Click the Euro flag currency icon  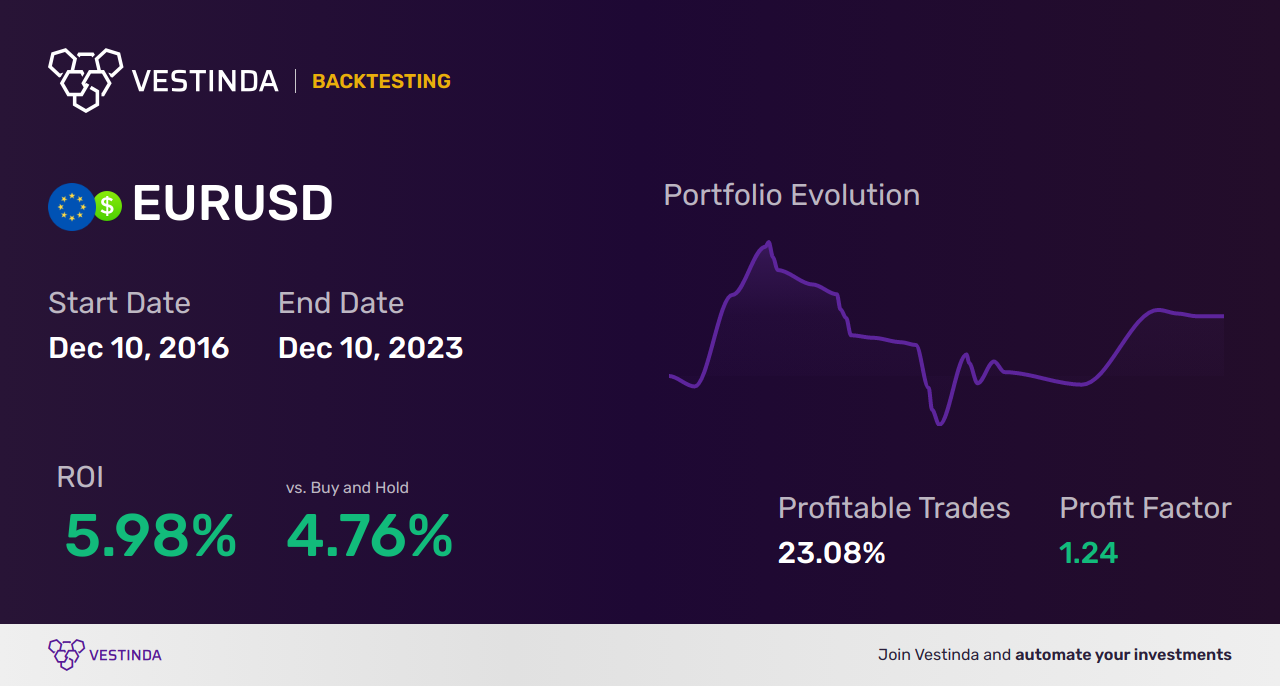tap(71, 206)
